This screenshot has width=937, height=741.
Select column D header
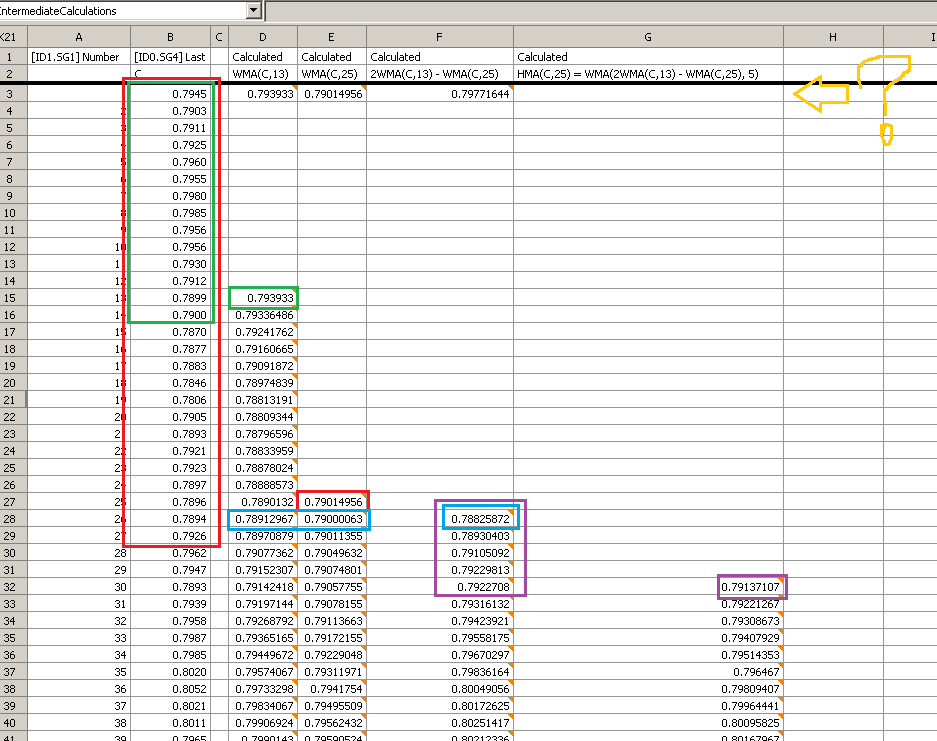pos(263,37)
